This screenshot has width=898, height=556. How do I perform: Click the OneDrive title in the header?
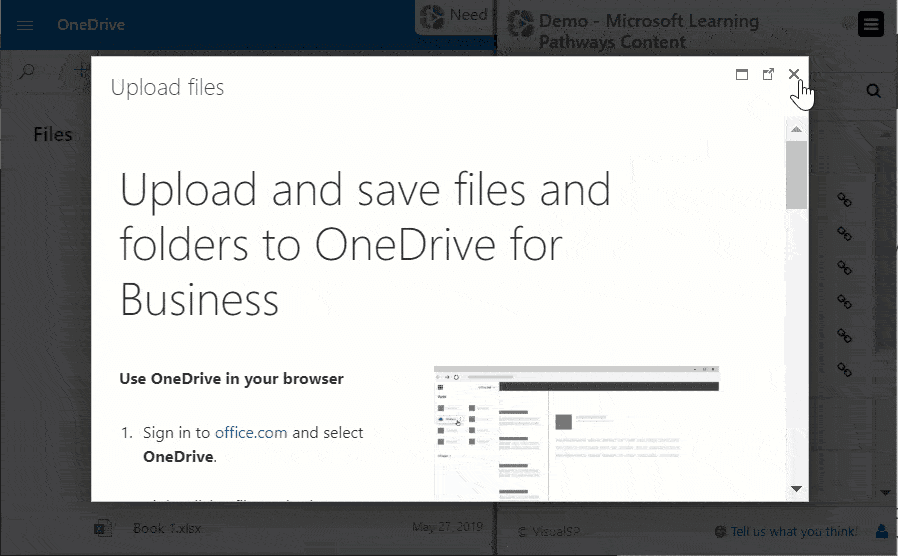[x=91, y=25]
